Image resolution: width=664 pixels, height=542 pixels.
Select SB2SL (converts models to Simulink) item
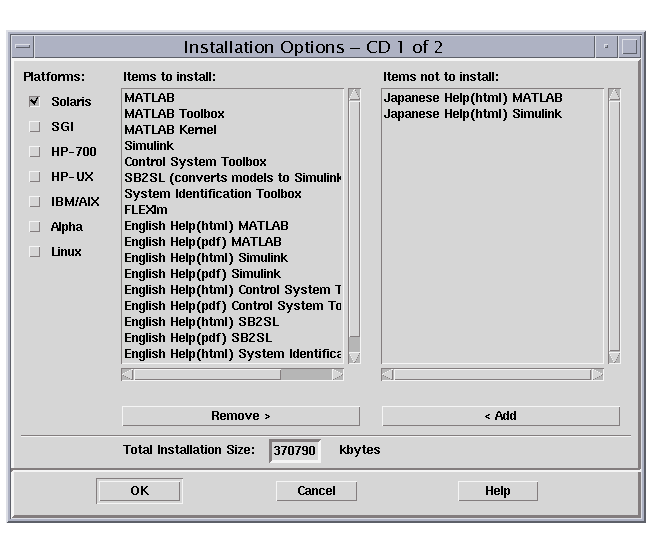coord(232,178)
